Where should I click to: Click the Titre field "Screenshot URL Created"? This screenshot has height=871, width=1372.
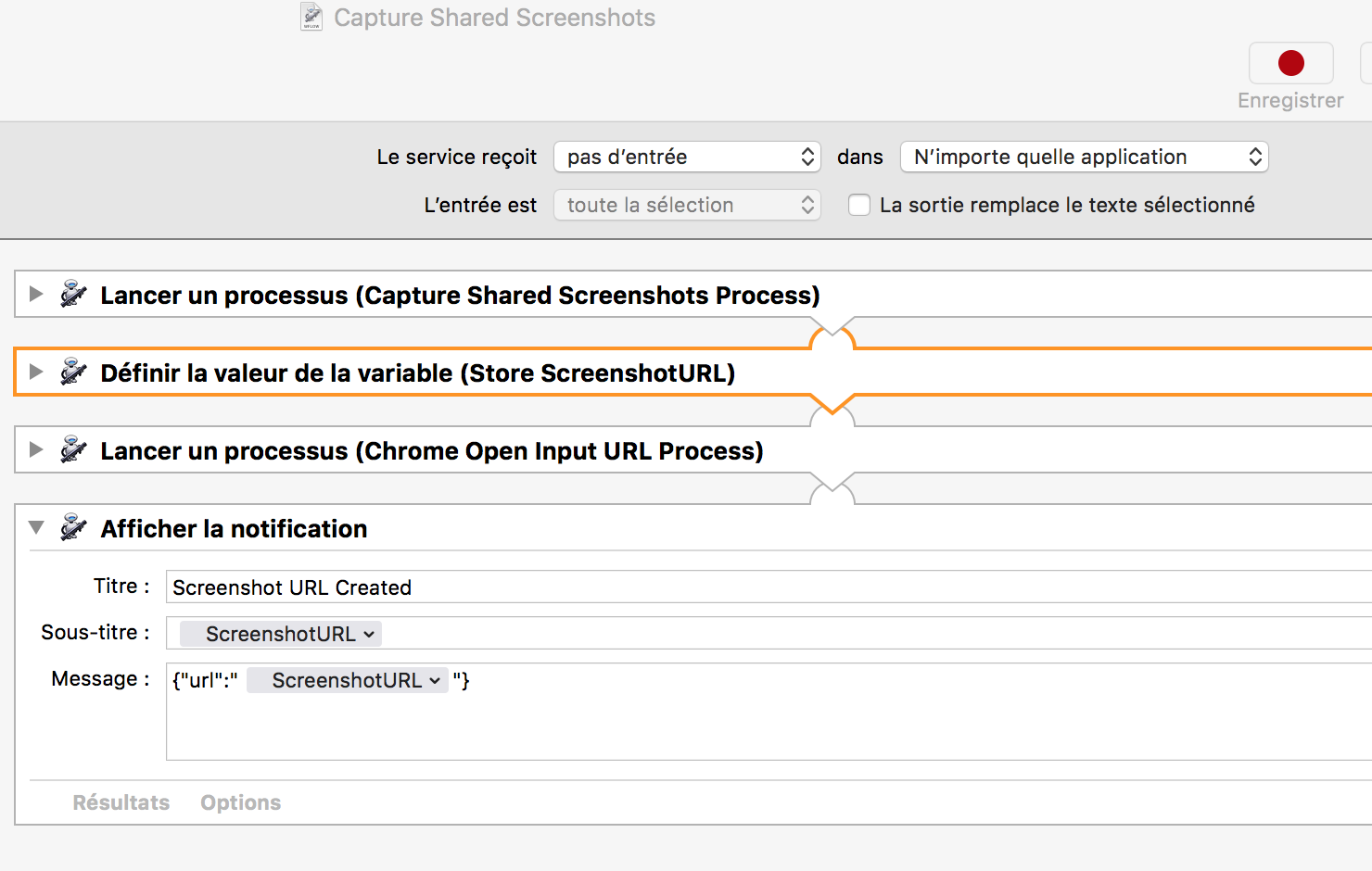click(x=742, y=587)
